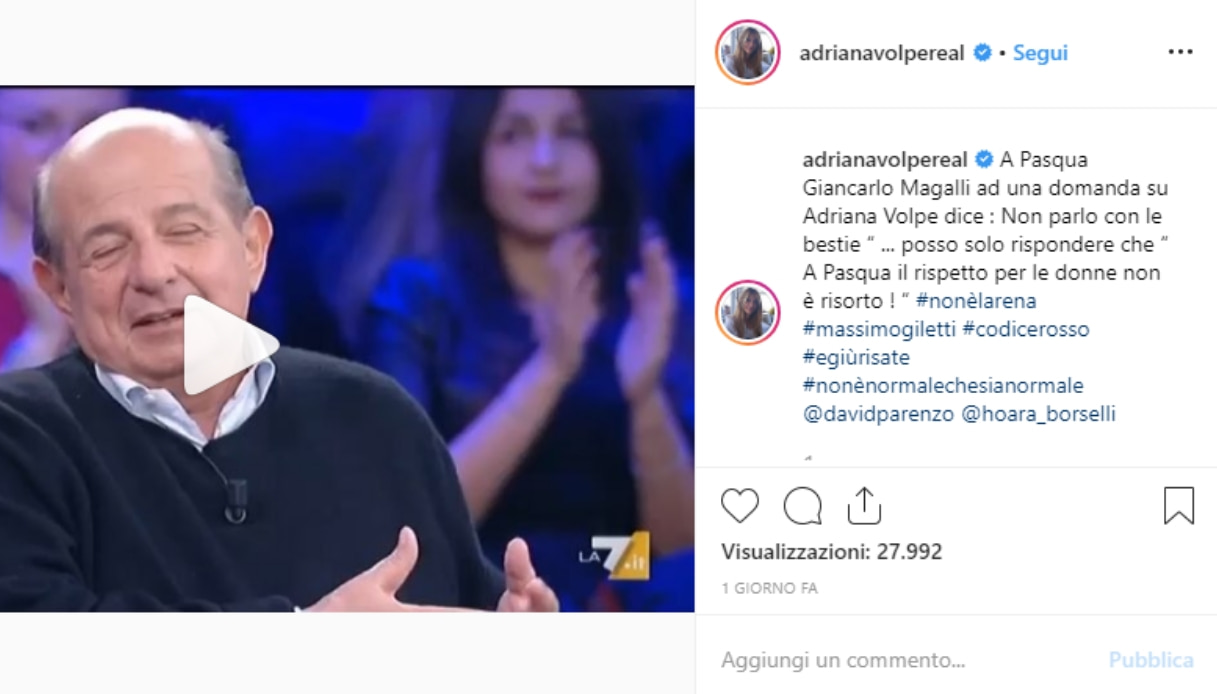Share the post with upload arrow icon

pyautogui.click(x=864, y=506)
